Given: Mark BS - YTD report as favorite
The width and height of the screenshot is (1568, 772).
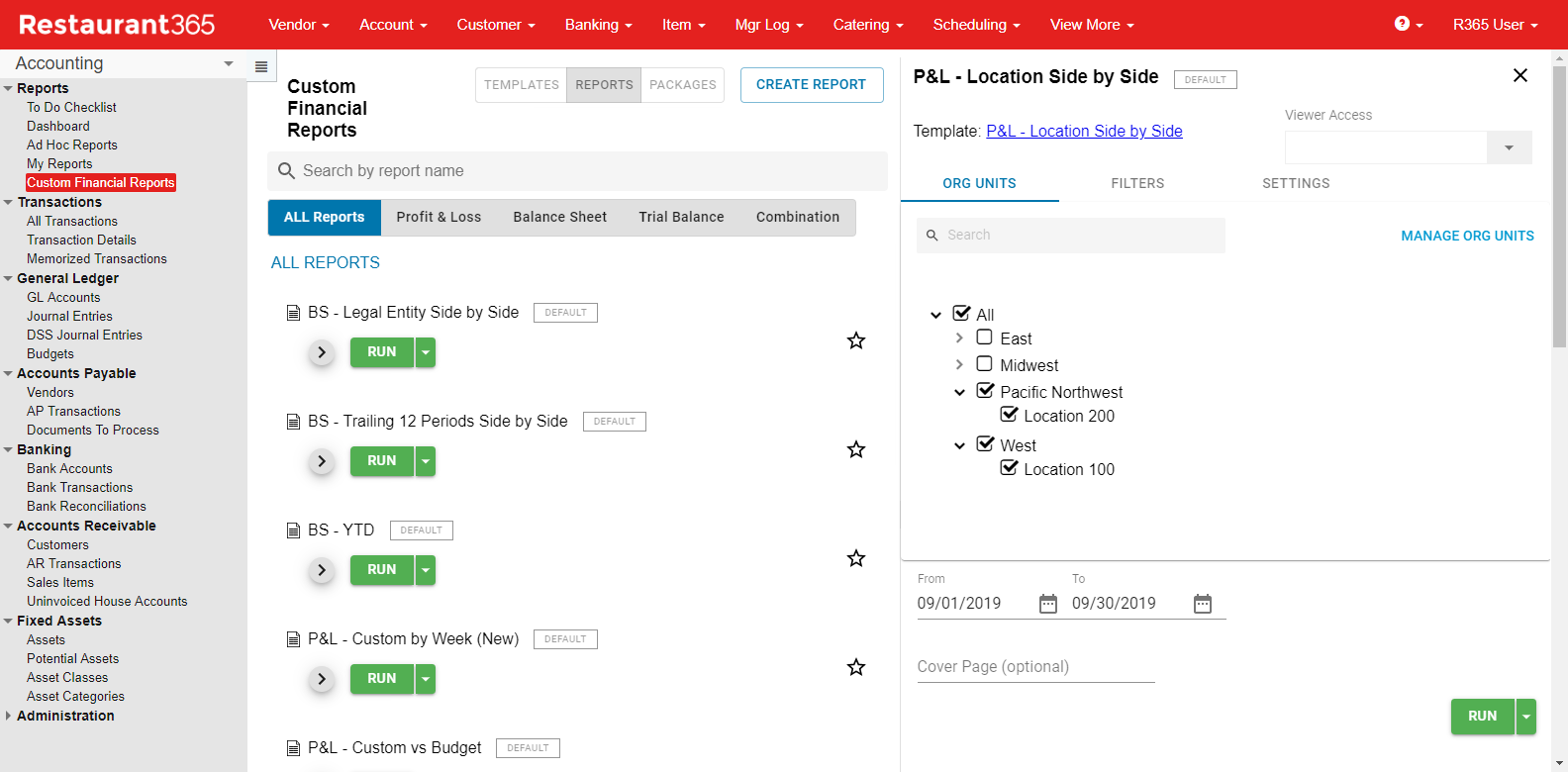Looking at the screenshot, I should coord(856,558).
